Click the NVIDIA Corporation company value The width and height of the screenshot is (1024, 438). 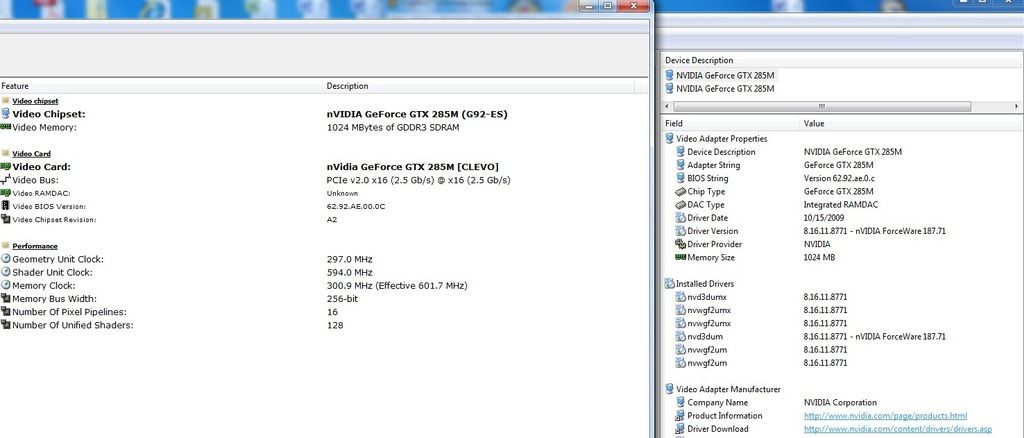[840, 403]
